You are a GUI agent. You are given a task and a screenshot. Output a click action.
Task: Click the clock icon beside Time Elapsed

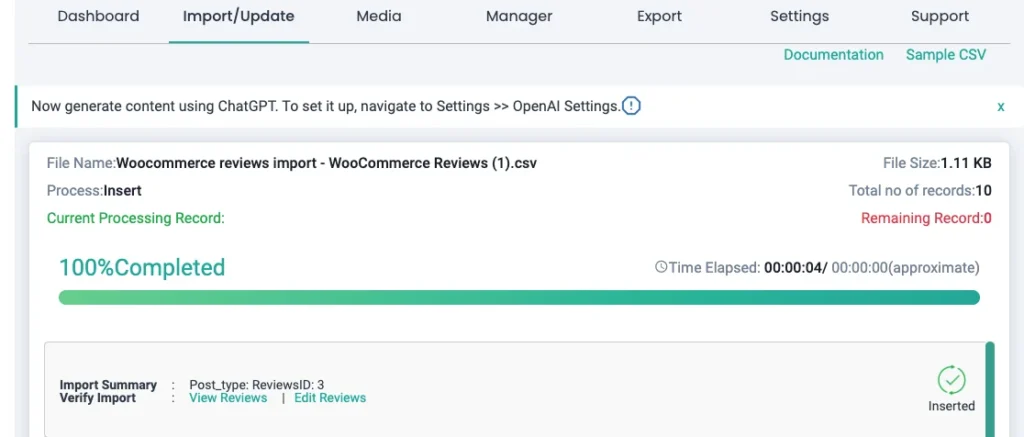point(660,267)
